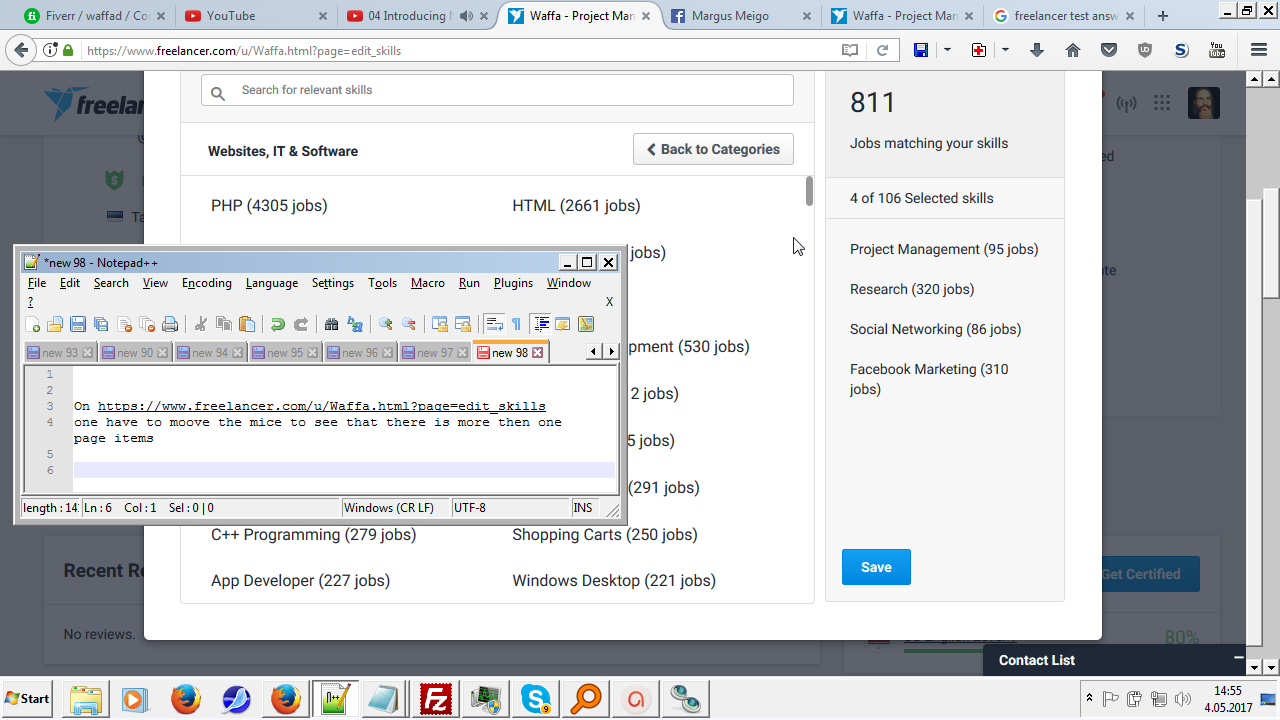1280x720 pixels.
Task: Open Replace dialog icon in Notepad++
Action: pyautogui.click(x=354, y=324)
